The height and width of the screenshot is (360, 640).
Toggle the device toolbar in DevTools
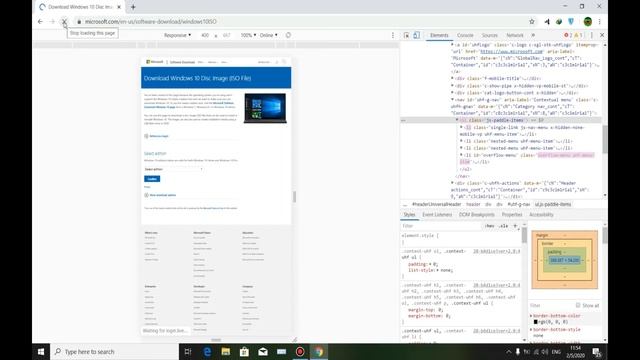[x=416, y=35]
